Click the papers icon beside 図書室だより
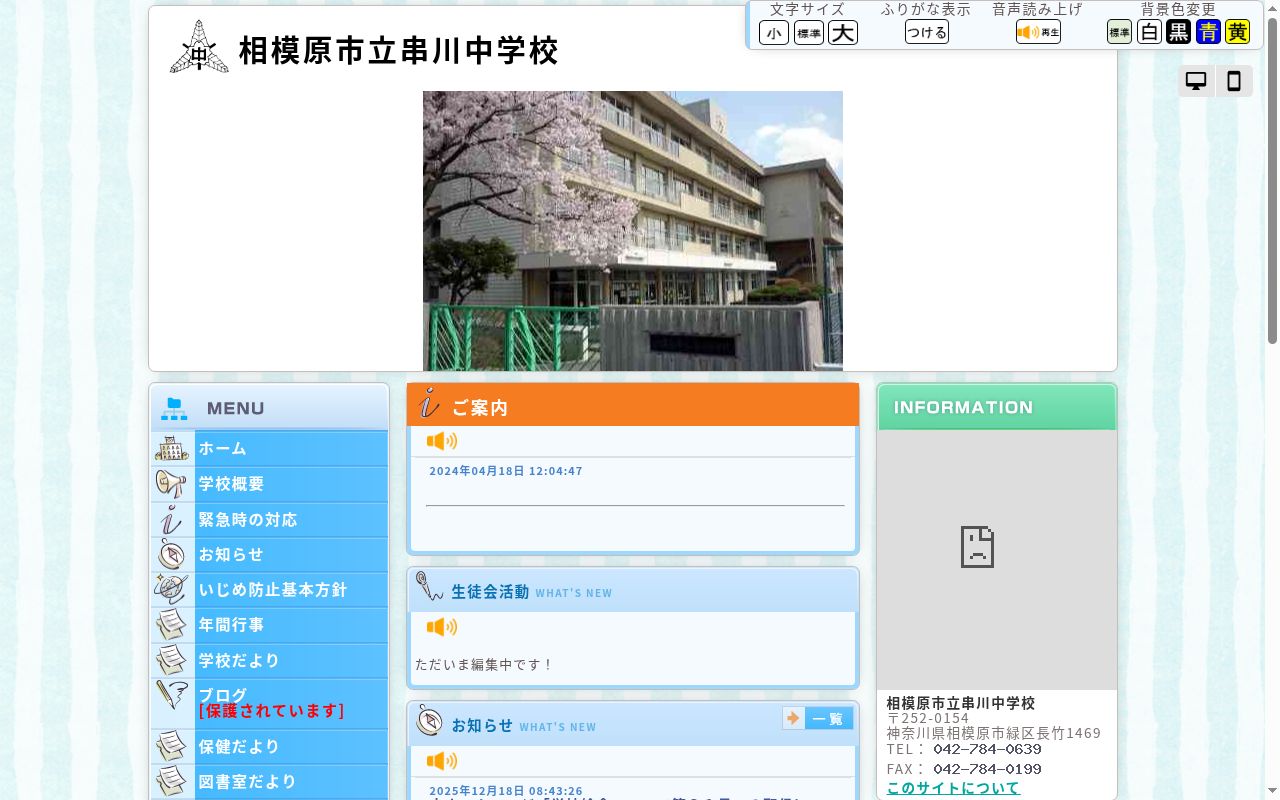The height and width of the screenshot is (800, 1280). pyautogui.click(x=172, y=781)
